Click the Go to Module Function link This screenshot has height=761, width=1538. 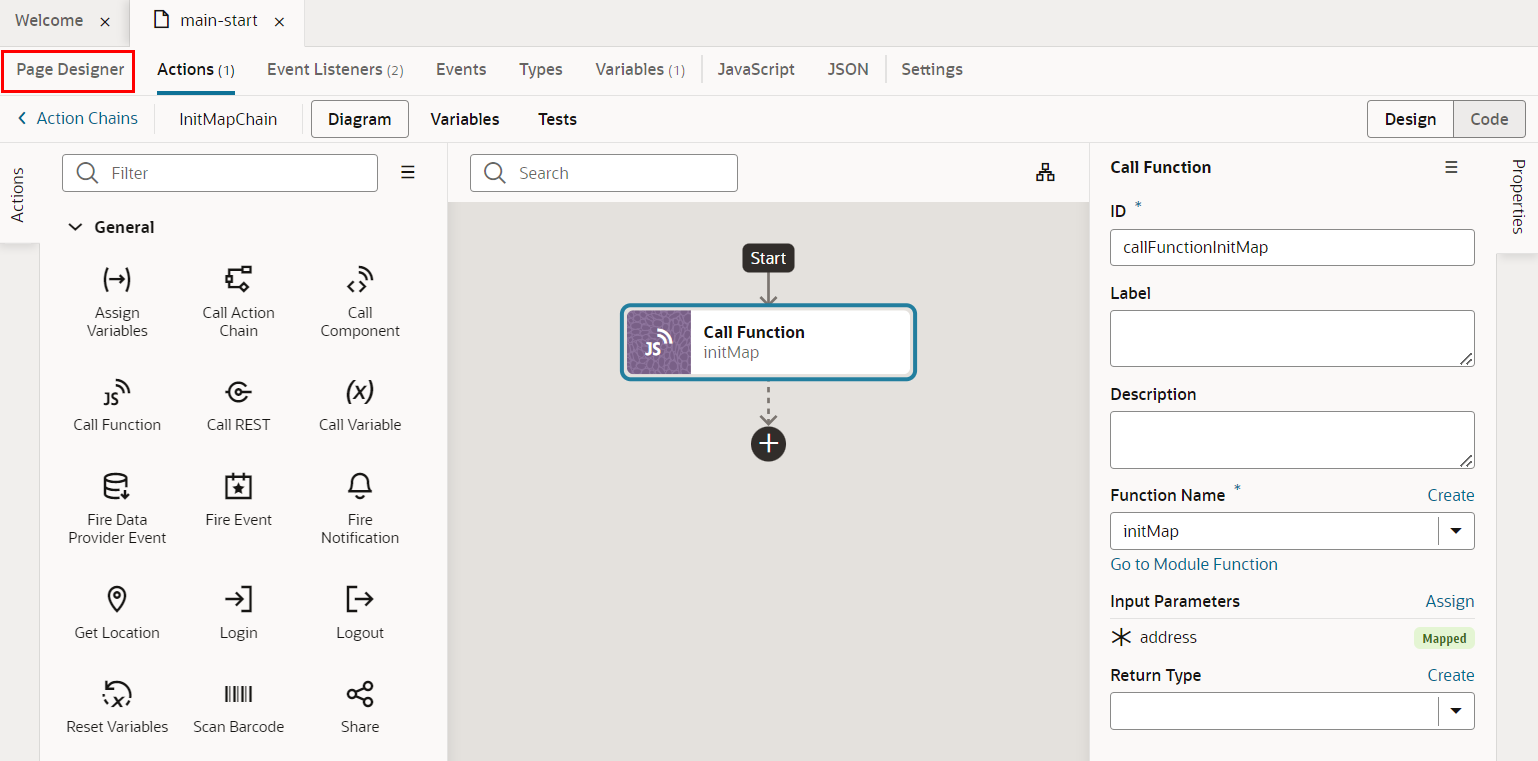(1193, 564)
